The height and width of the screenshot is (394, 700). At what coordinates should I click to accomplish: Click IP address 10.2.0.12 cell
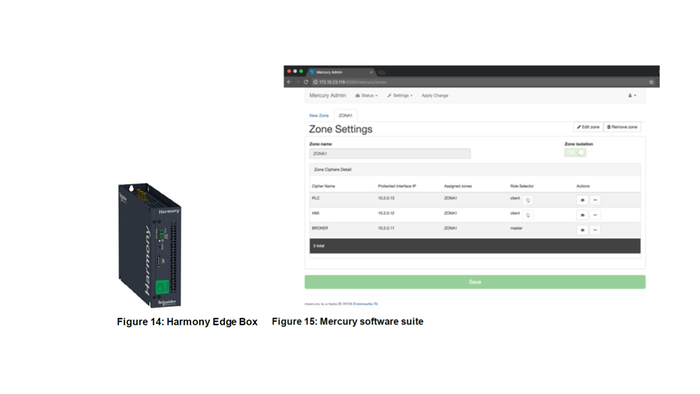386,213
